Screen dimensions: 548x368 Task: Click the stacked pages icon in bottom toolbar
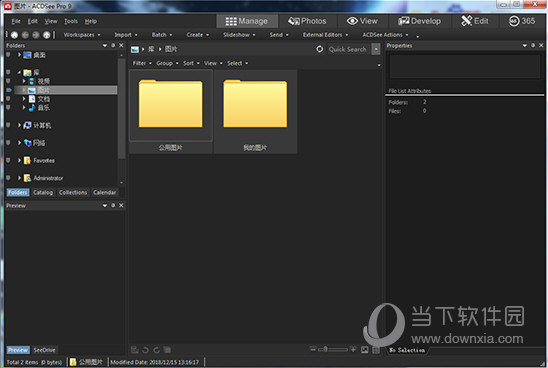[x=167, y=350]
